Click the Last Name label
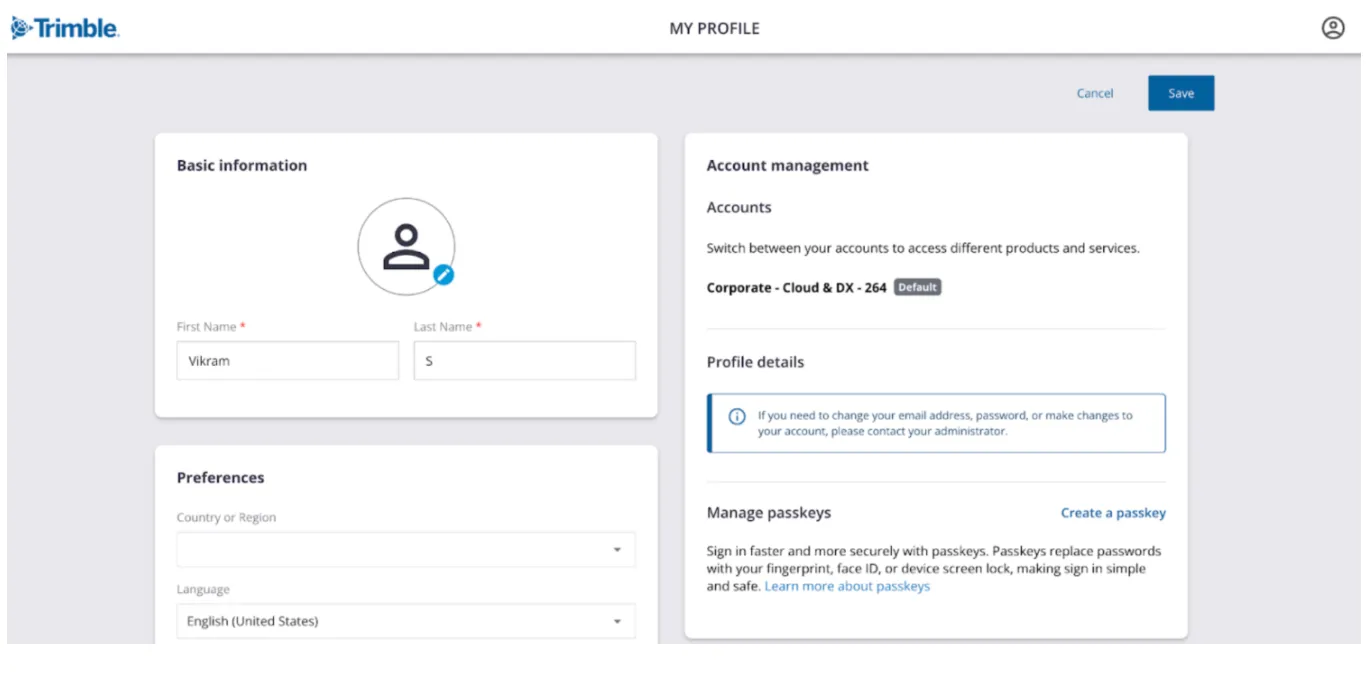The height and width of the screenshot is (682, 1366). point(448,327)
